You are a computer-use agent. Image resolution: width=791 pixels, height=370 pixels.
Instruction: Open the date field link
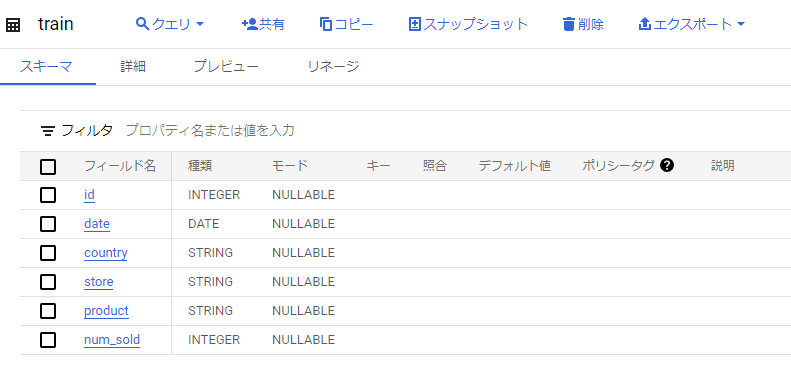(97, 224)
